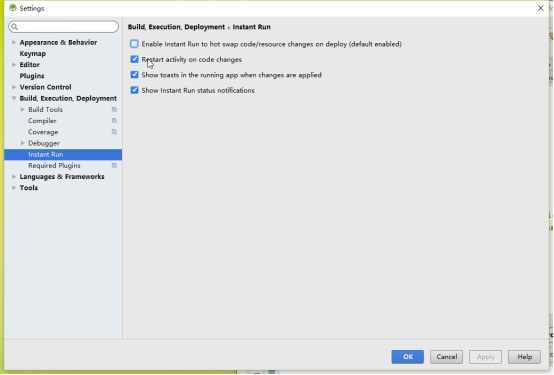The width and height of the screenshot is (554, 375).
Task: Collapse Build, Execution, Deployment arrow
Action: 14,98
